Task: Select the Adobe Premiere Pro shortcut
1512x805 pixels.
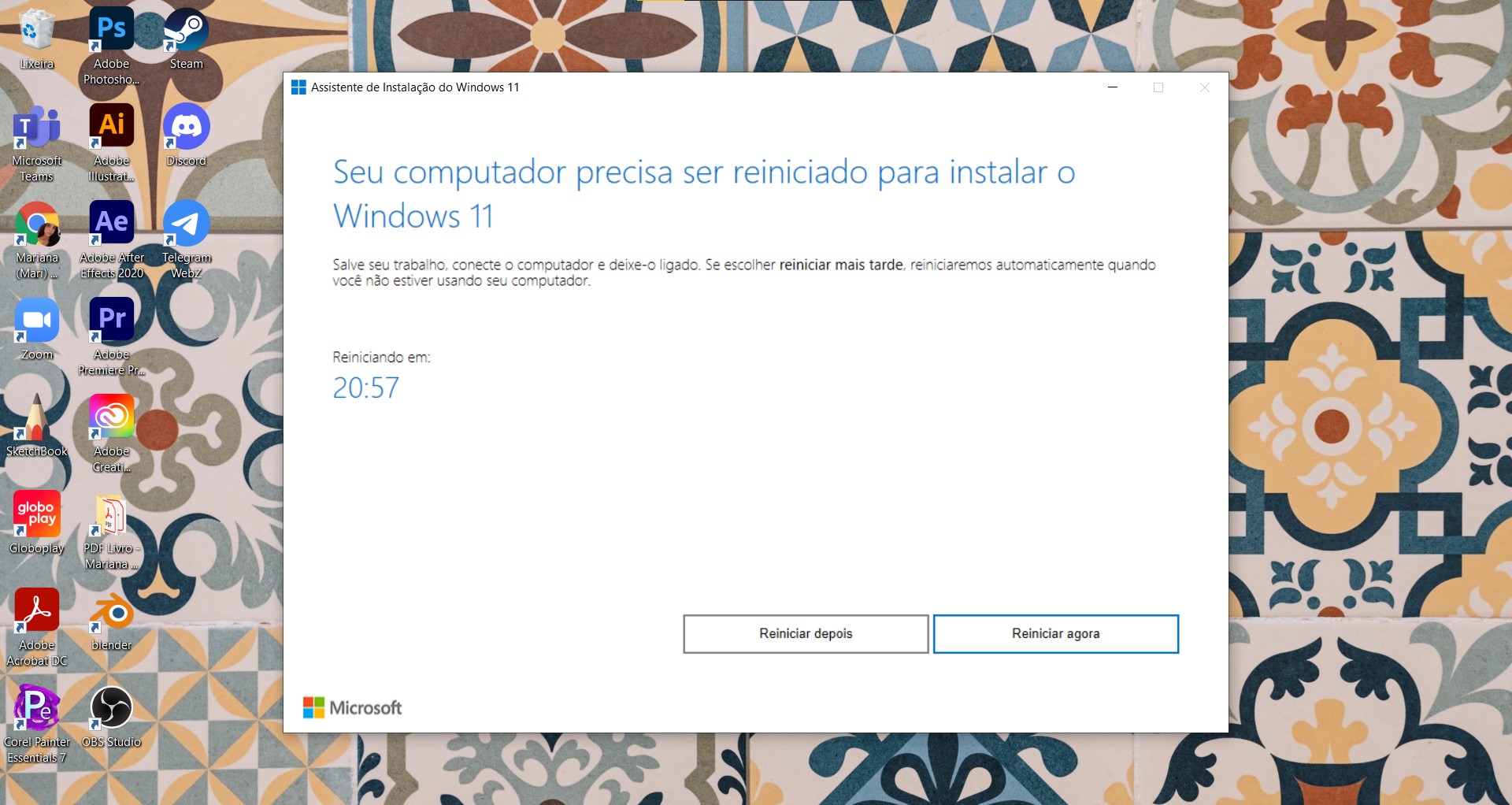Action: (x=111, y=337)
